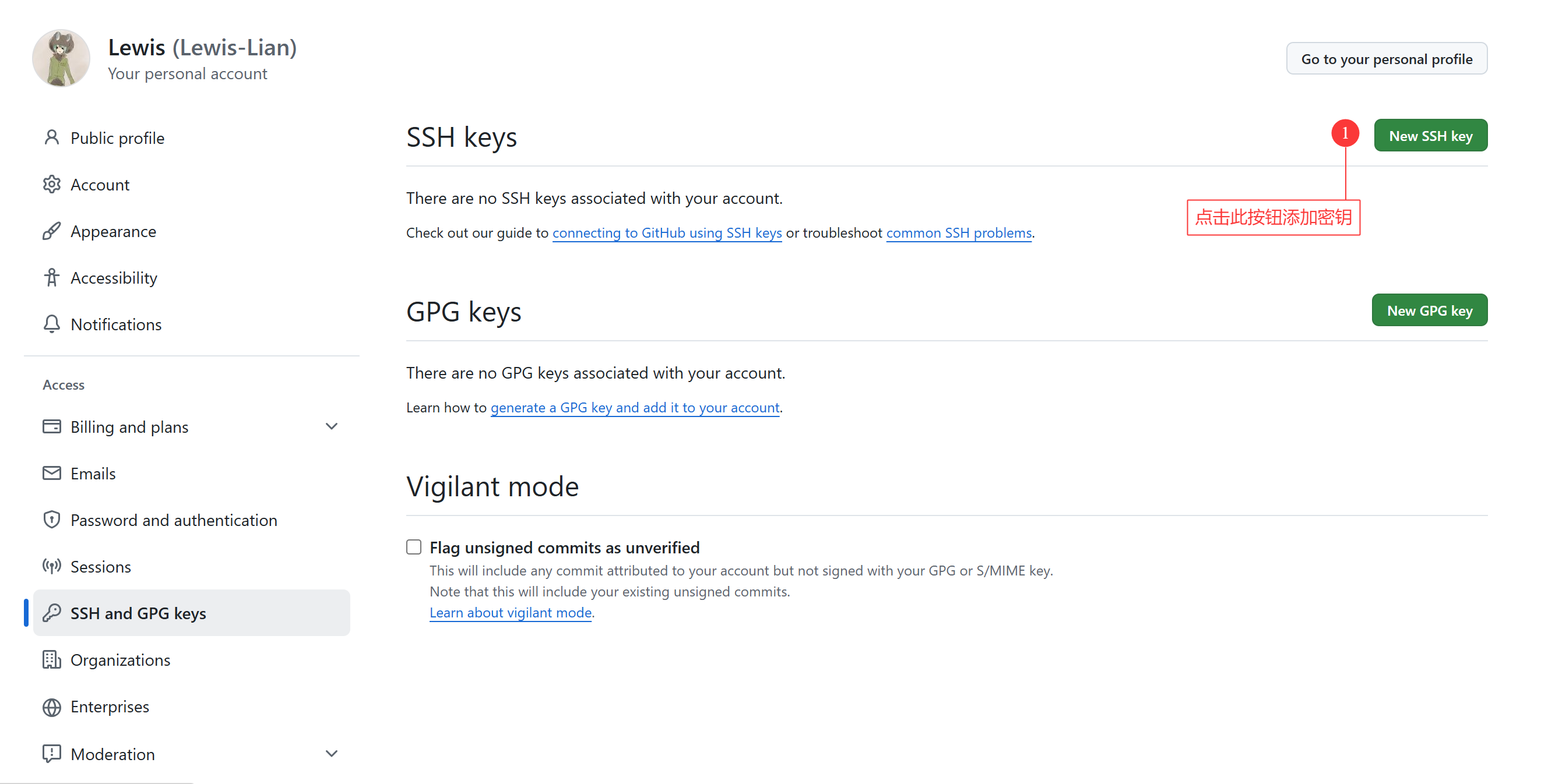
Task: Click the New GPG key button
Action: click(1429, 310)
